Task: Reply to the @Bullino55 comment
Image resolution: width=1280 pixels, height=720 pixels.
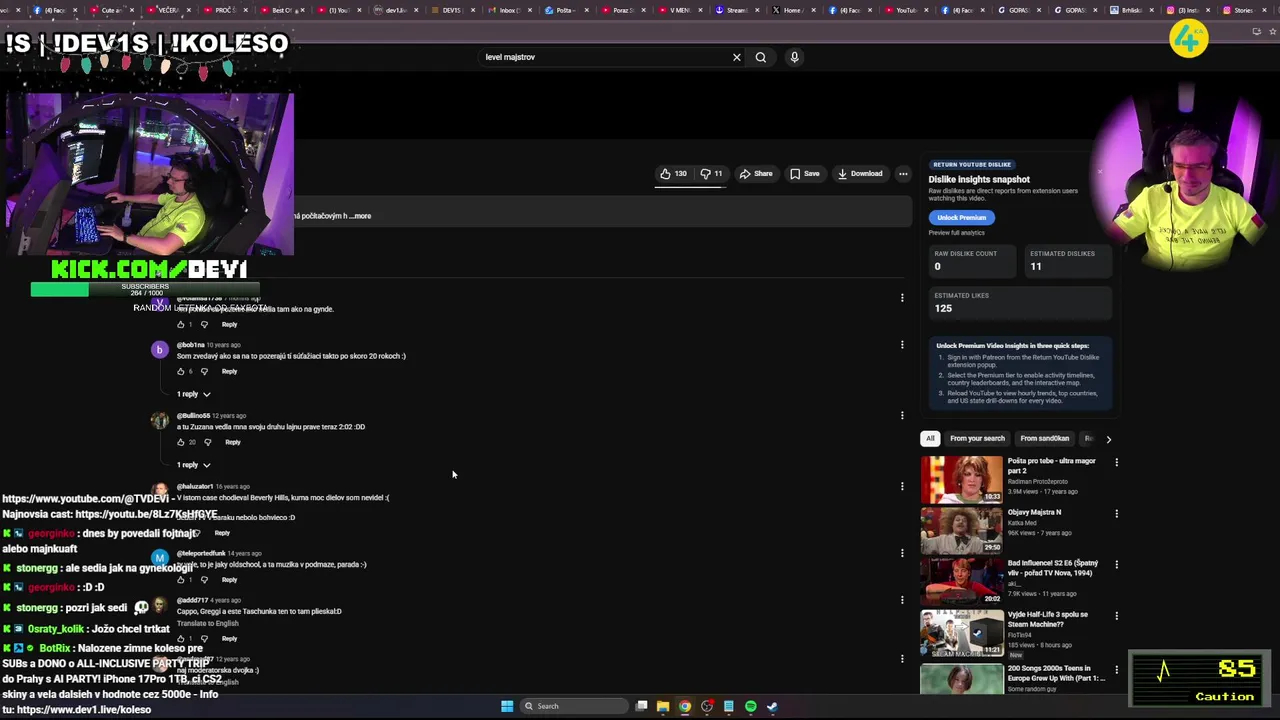Action: tap(232, 442)
